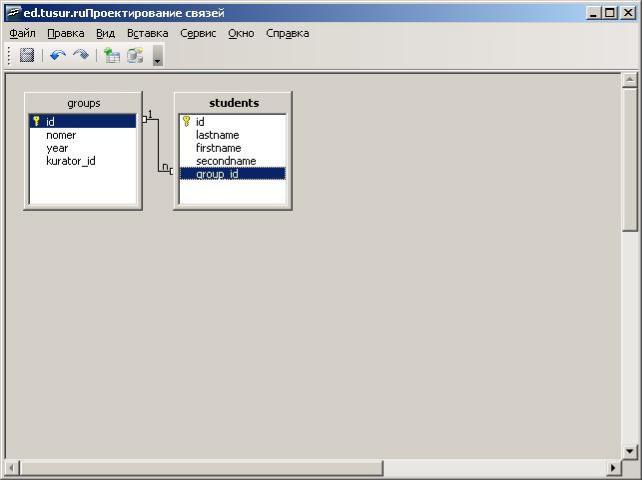Open the Файл menu
This screenshot has width=642, height=480.
22,33
